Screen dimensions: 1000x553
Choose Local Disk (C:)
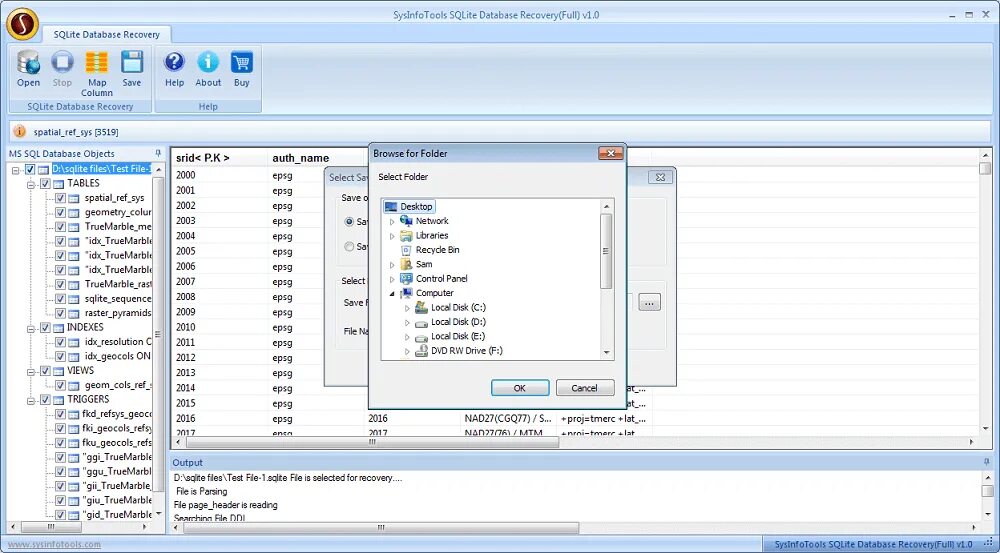tap(458, 307)
